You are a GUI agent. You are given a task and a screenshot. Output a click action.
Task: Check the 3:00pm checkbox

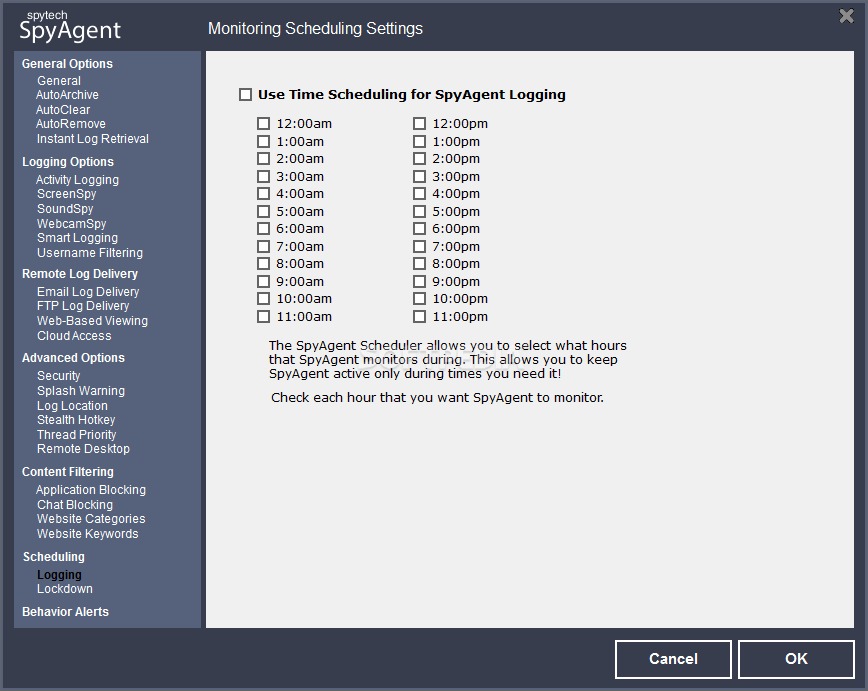coord(420,177)
